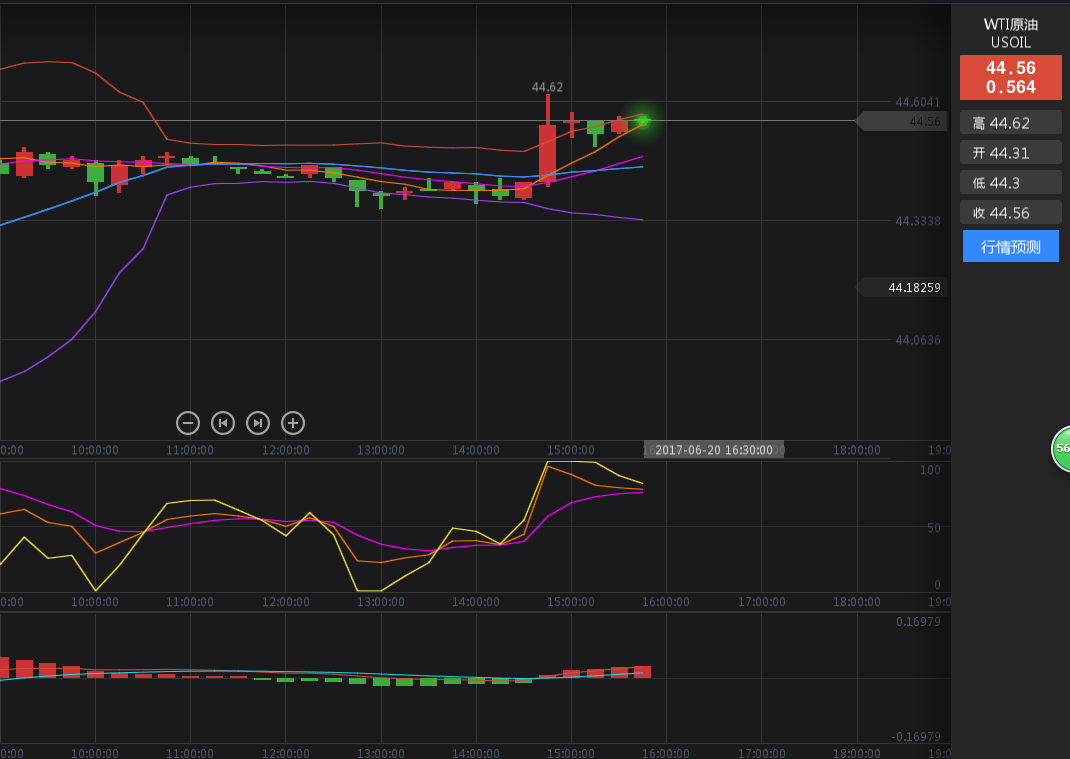Click the zoom in plus icon
This screenshot has height=759, width=1070.
[293, 423]
